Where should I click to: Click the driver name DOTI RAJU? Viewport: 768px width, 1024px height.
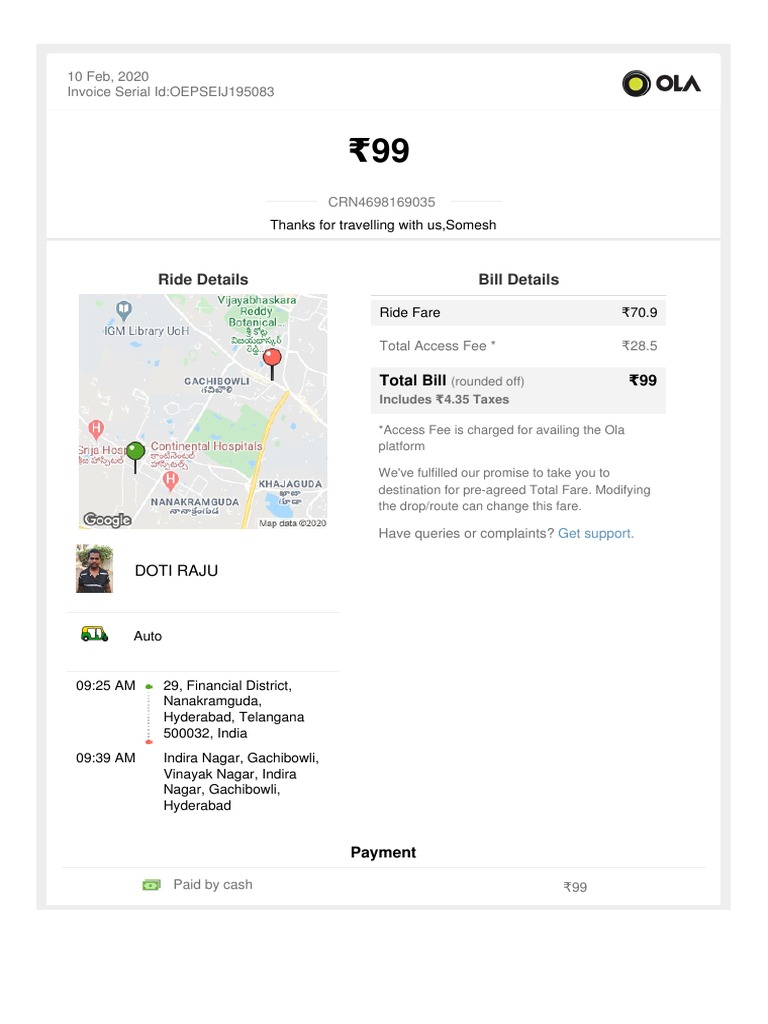tap(176, 570)
